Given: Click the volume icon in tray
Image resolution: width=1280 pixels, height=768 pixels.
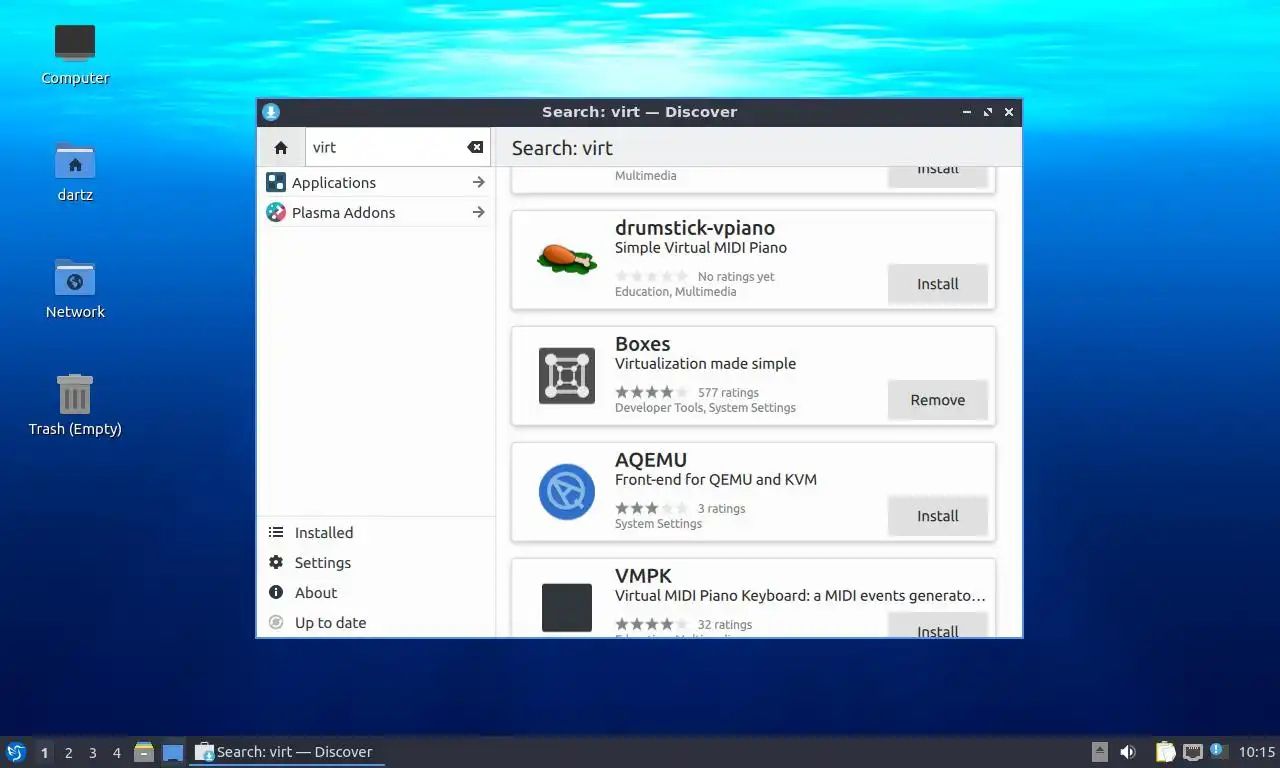Looking at the screenshot, I should 1128,752.
